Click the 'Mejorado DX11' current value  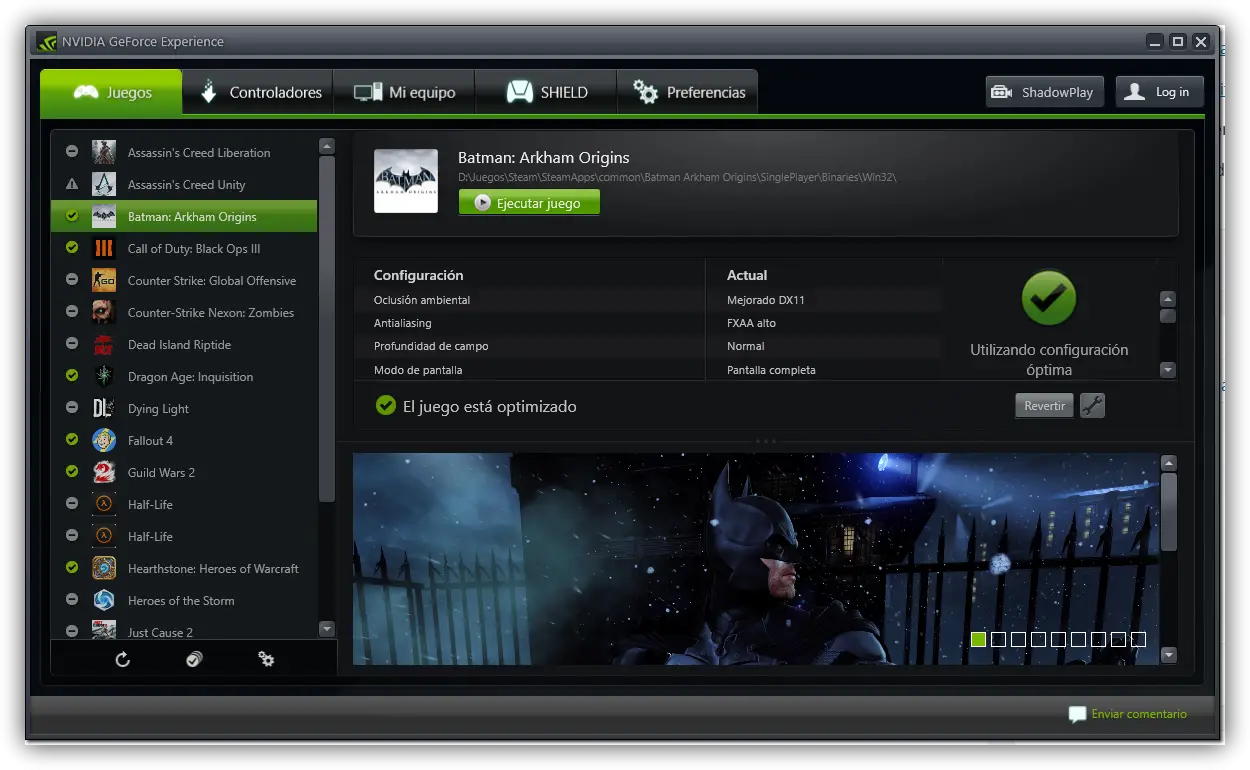[x=765, y=300]
